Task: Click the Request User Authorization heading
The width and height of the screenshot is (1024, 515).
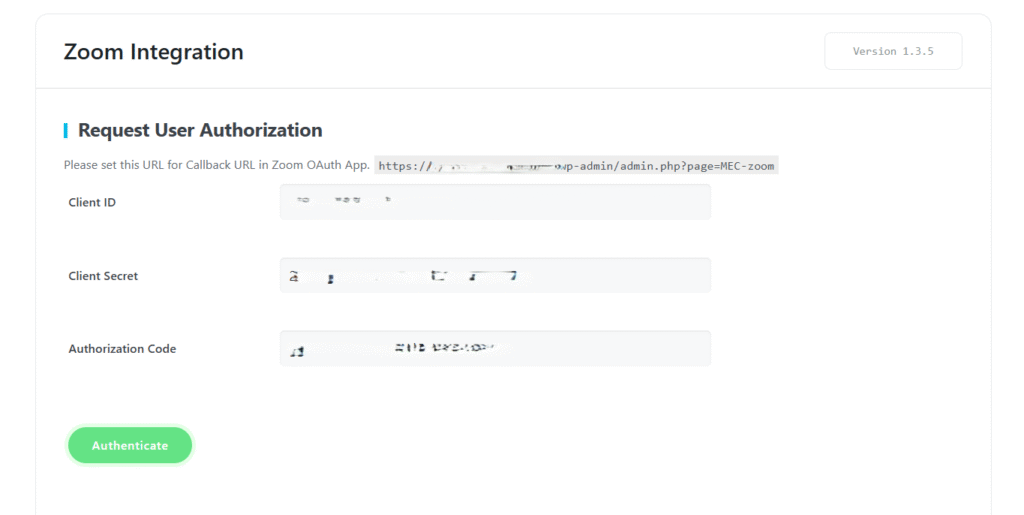Action: coord(200,130)
